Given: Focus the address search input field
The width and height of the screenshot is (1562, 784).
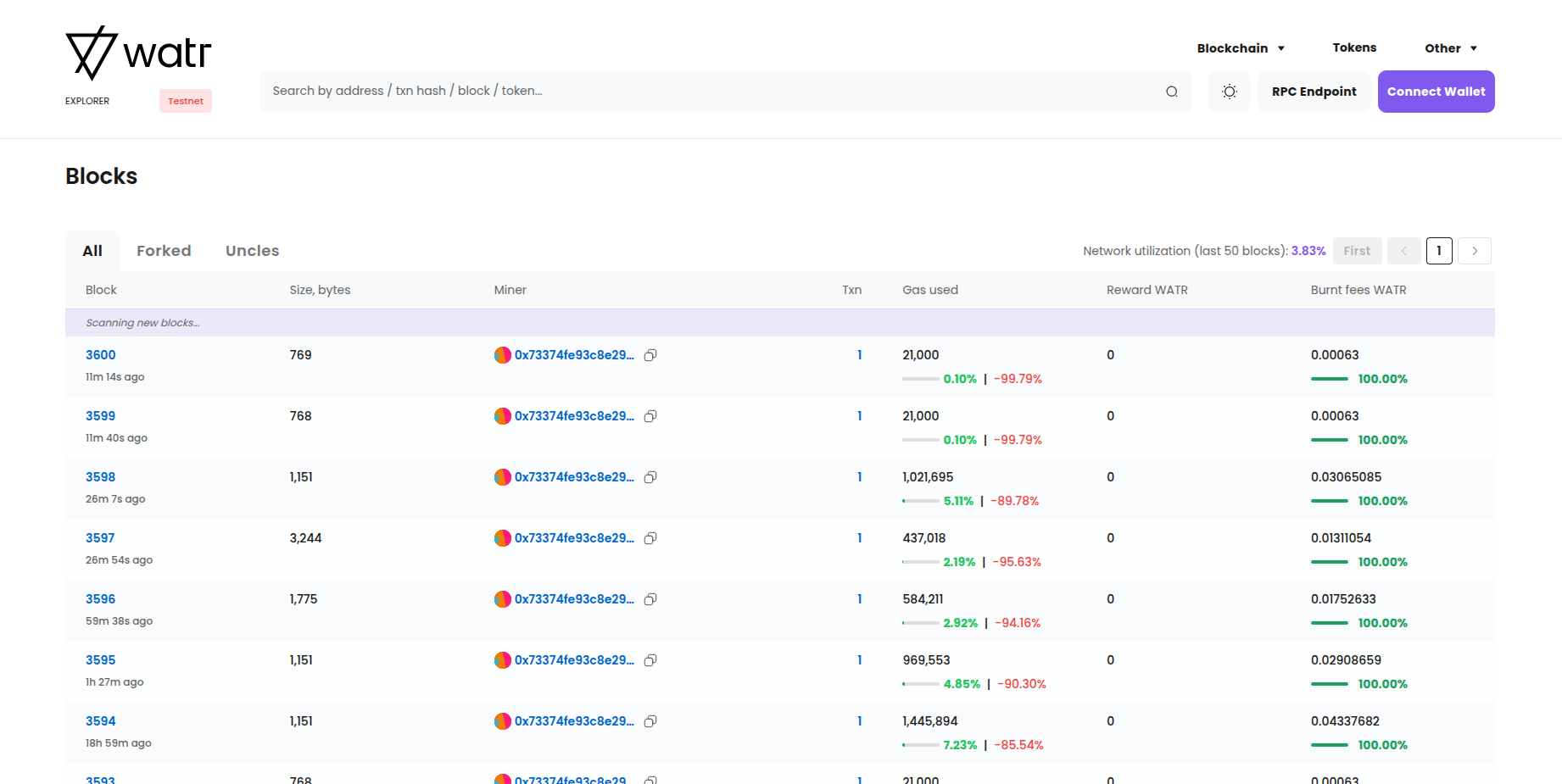Looking at the screenshot, I should tap(712, 92).
